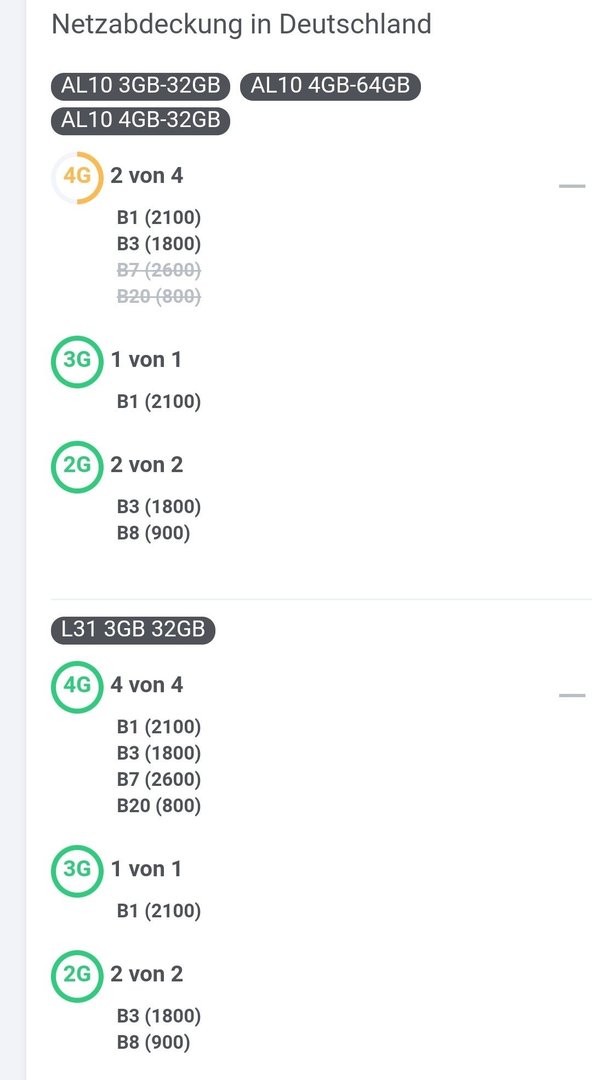Click the orange 4G badge for AL10
Screen dimensions: 592x1080
tap(77, 177)
